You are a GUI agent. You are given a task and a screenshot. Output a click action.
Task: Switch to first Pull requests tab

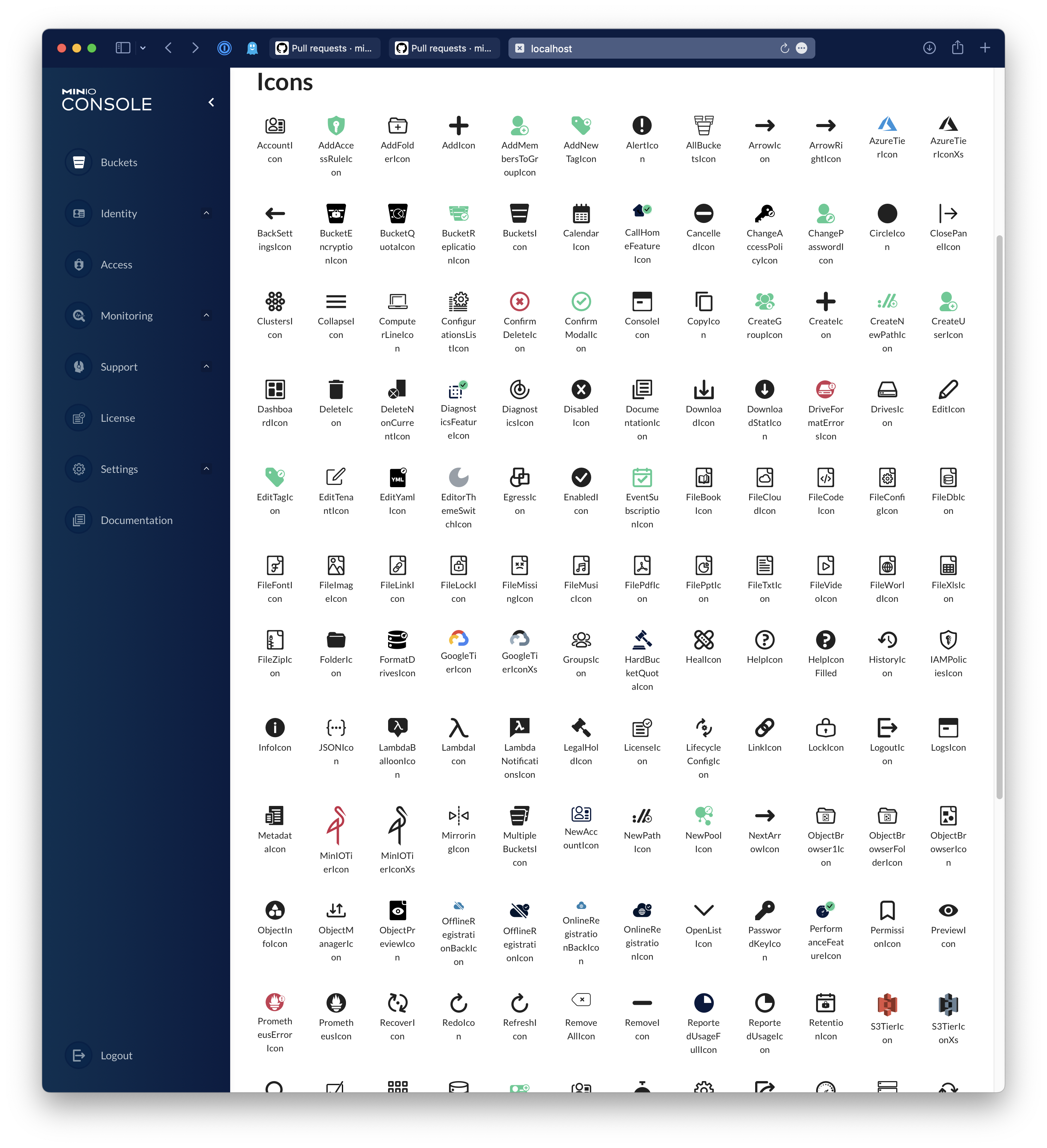325,48
